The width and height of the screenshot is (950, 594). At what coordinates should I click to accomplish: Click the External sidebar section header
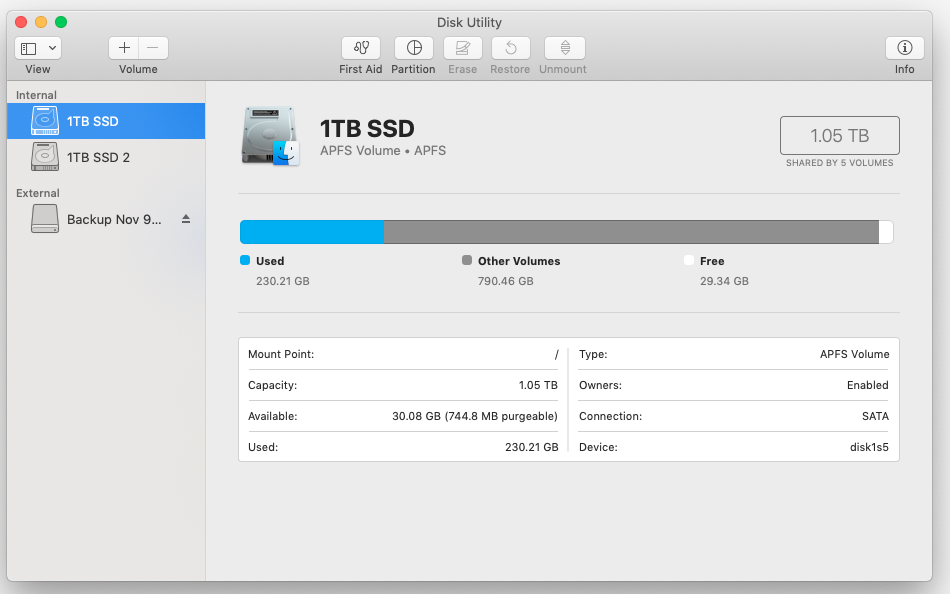click(x=38, y=193)
